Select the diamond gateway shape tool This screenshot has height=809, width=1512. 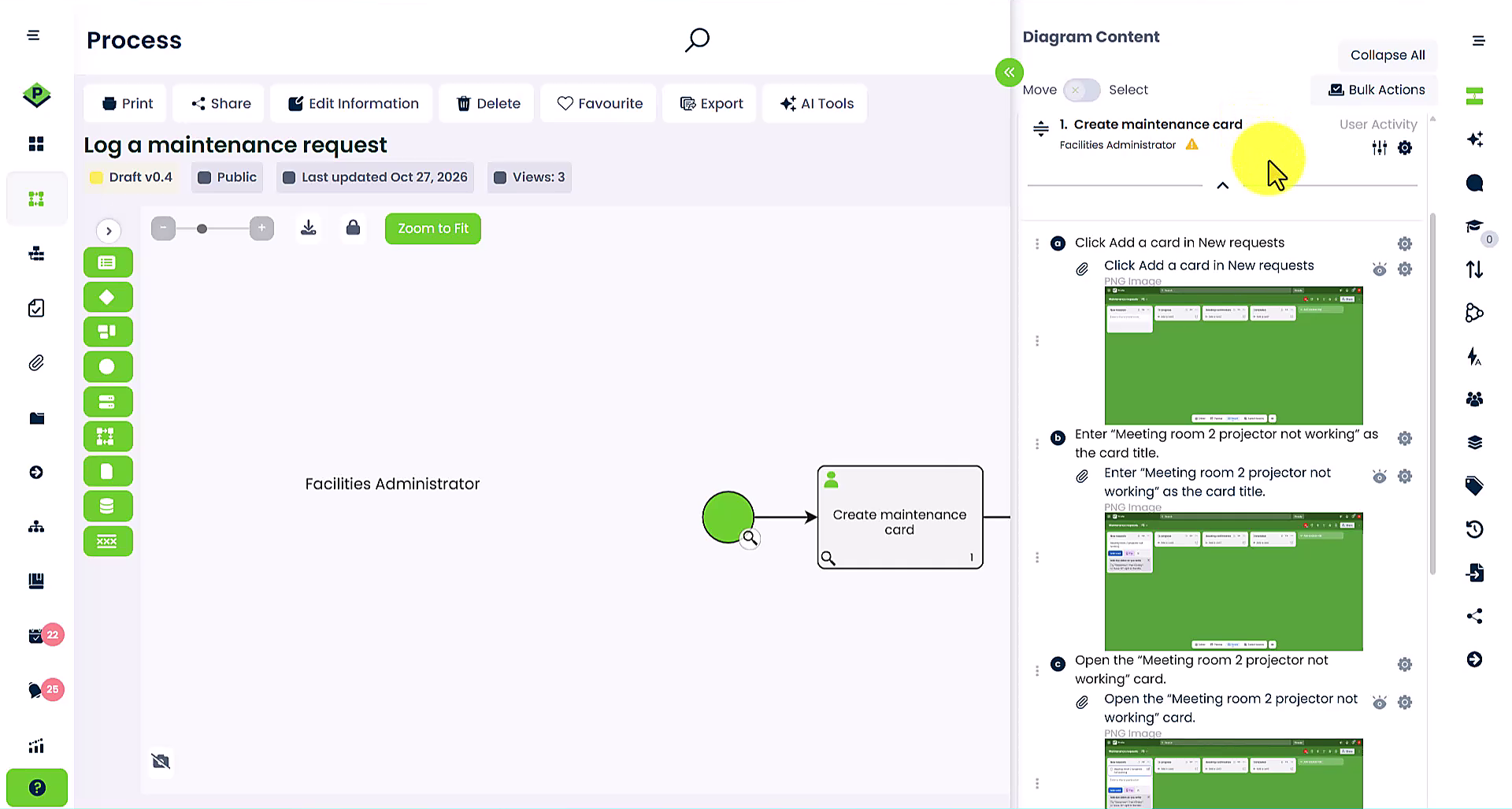point(108,297)
